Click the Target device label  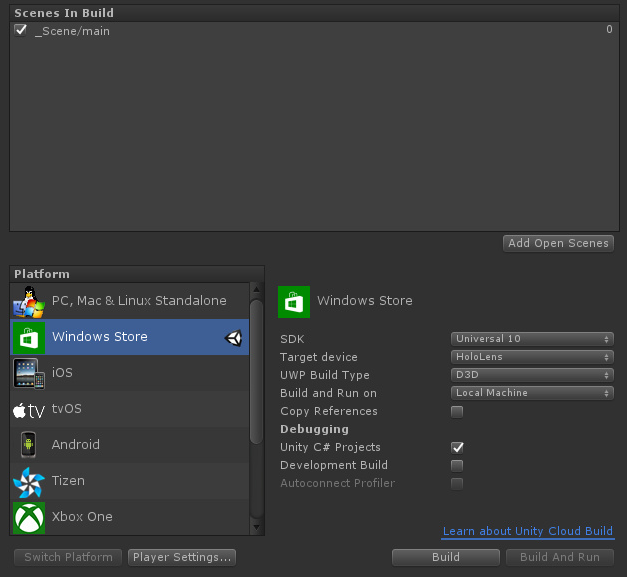click(x=319, y=357)
